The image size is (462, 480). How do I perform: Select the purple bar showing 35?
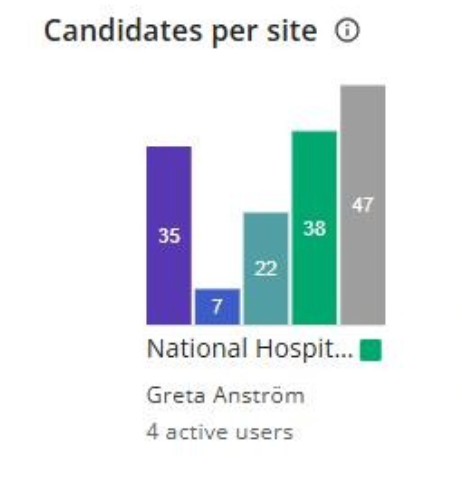169,235
